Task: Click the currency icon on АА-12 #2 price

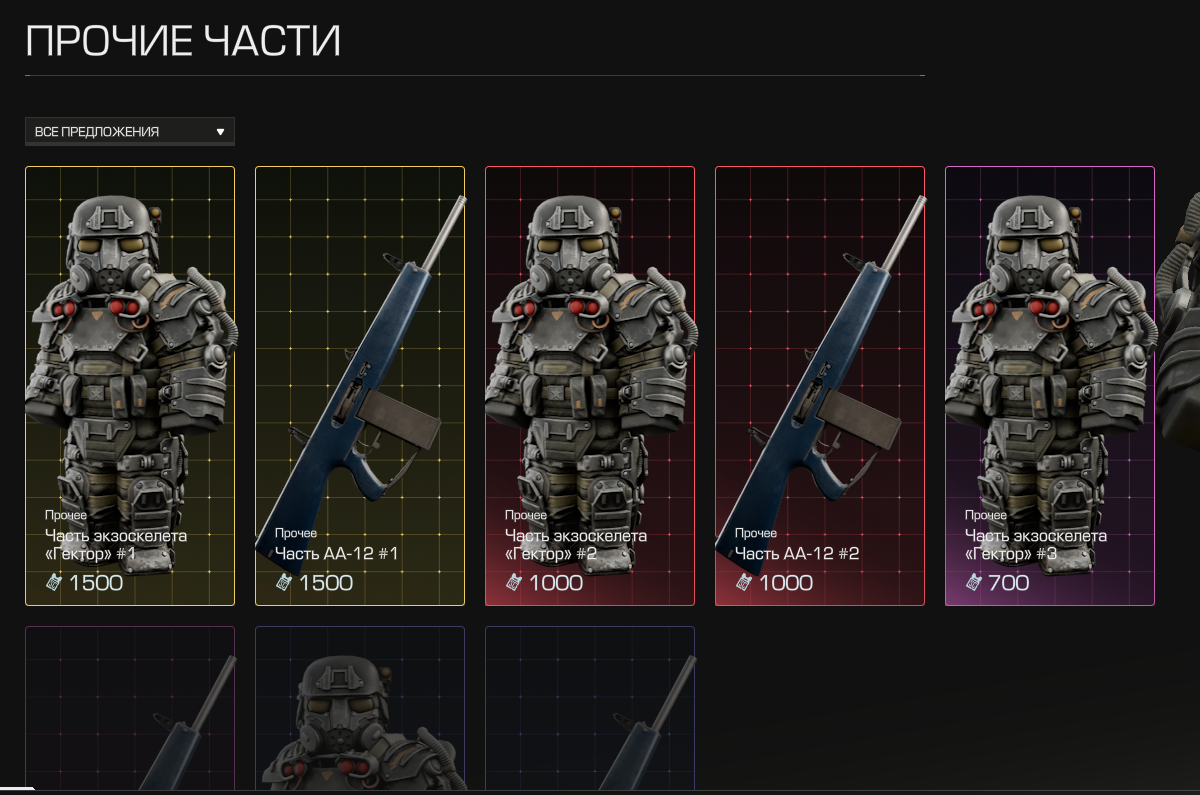Action: pyautogui.click(x=743, y=582)
